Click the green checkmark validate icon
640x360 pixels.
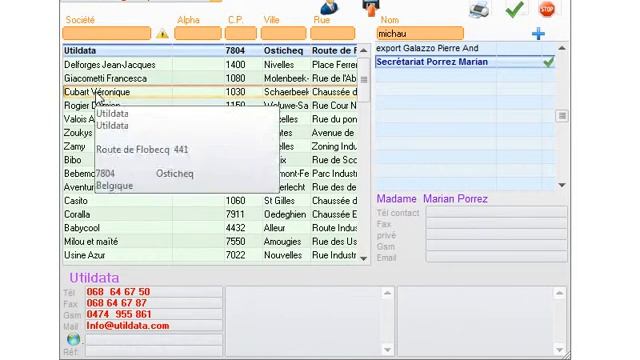(514, 9)
